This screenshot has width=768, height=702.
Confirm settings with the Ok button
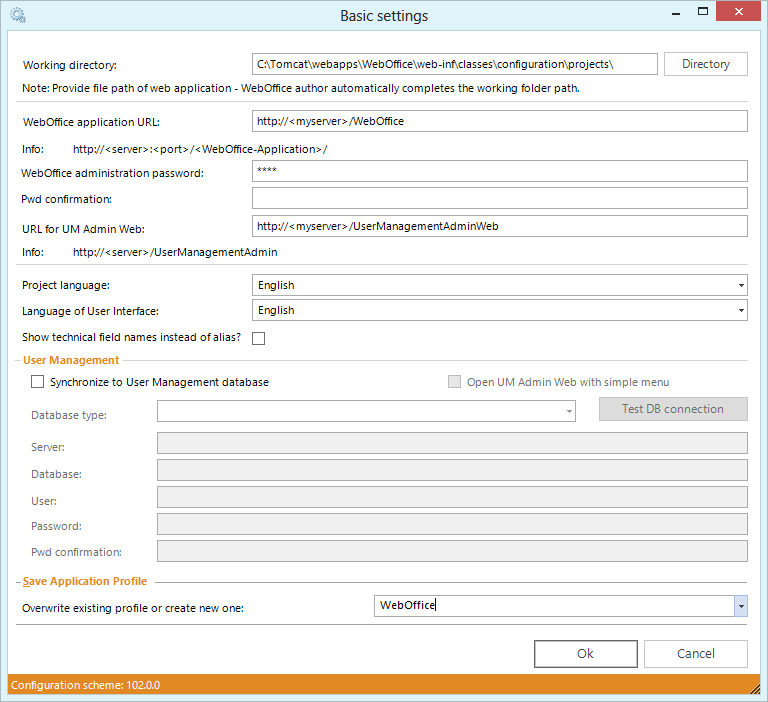(x=586, y=654)
